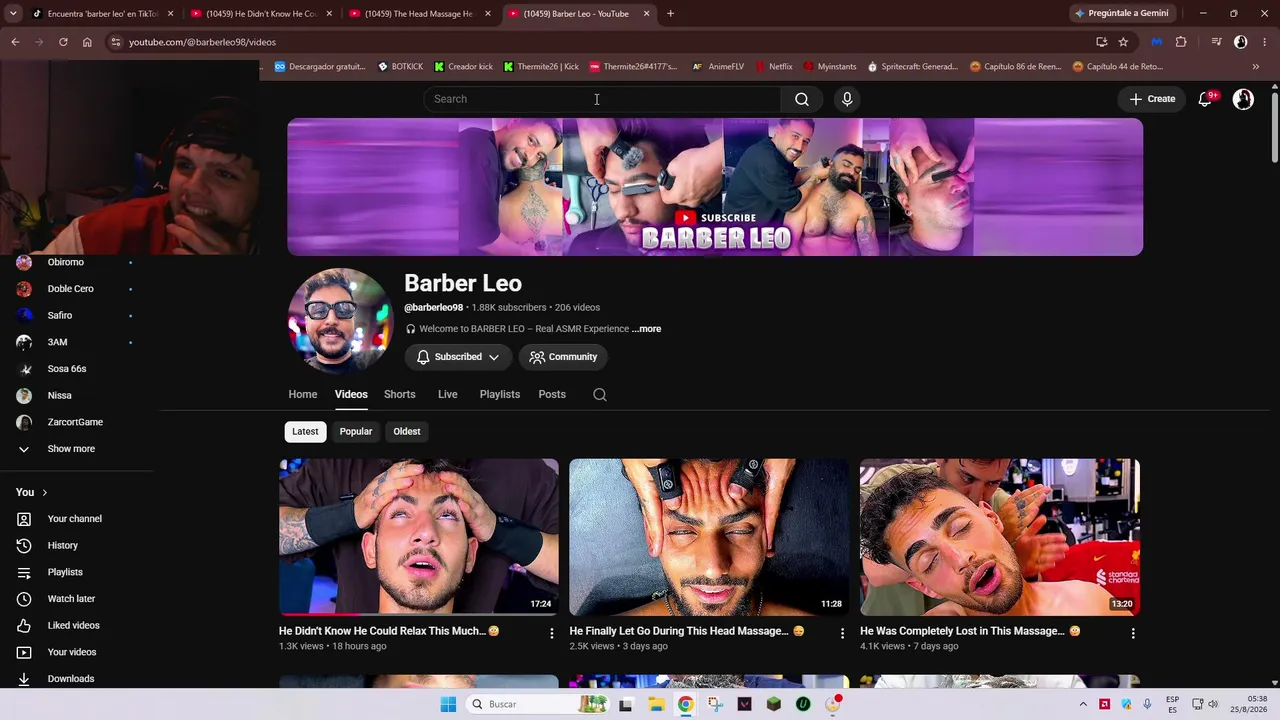Show hidden bookmarks overflow chevron
The image size is (1280, 720).
pyautogui.click(x=1255, y=67)
